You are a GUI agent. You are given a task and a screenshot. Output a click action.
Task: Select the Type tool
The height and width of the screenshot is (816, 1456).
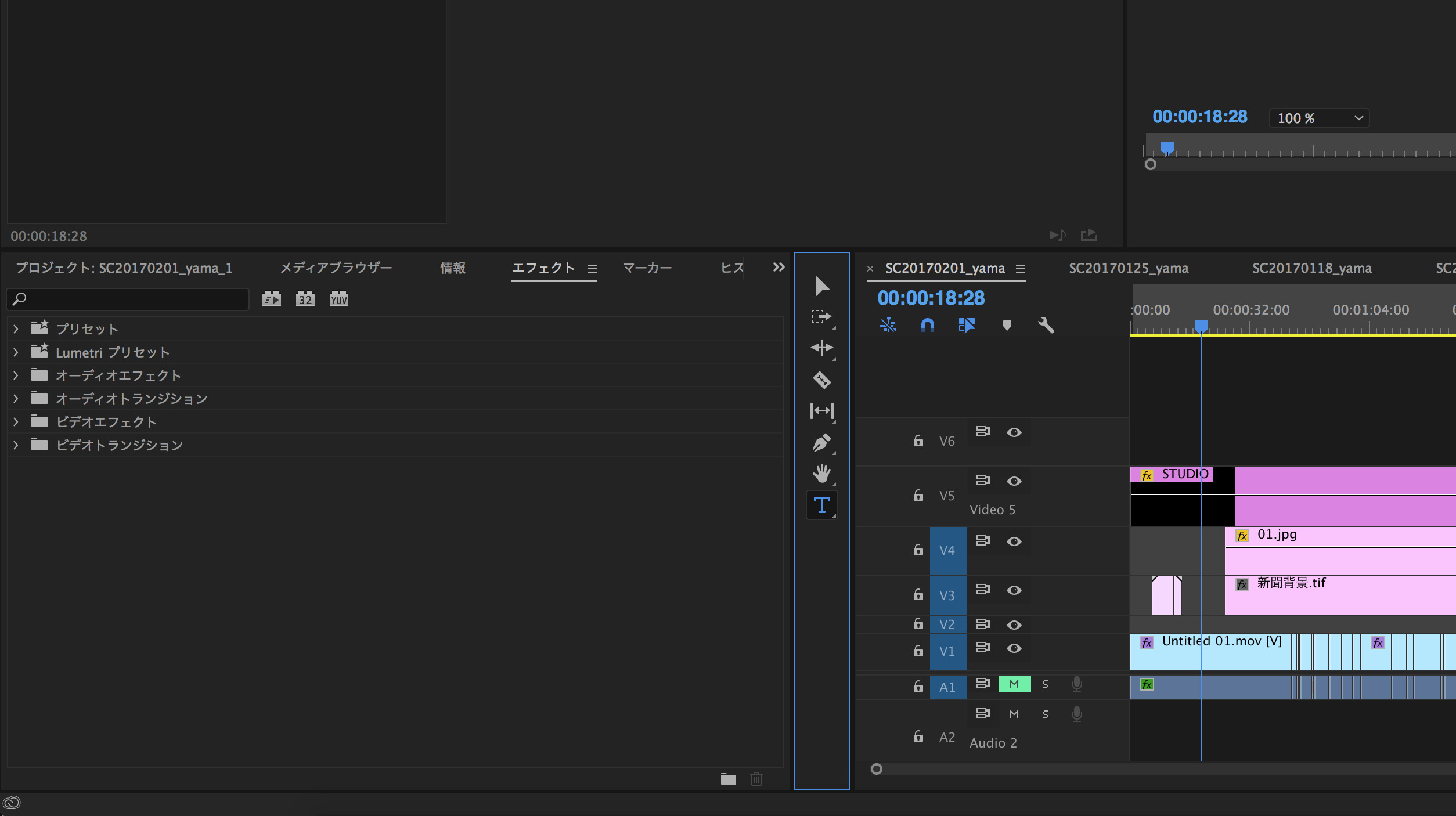click(821, 505)
